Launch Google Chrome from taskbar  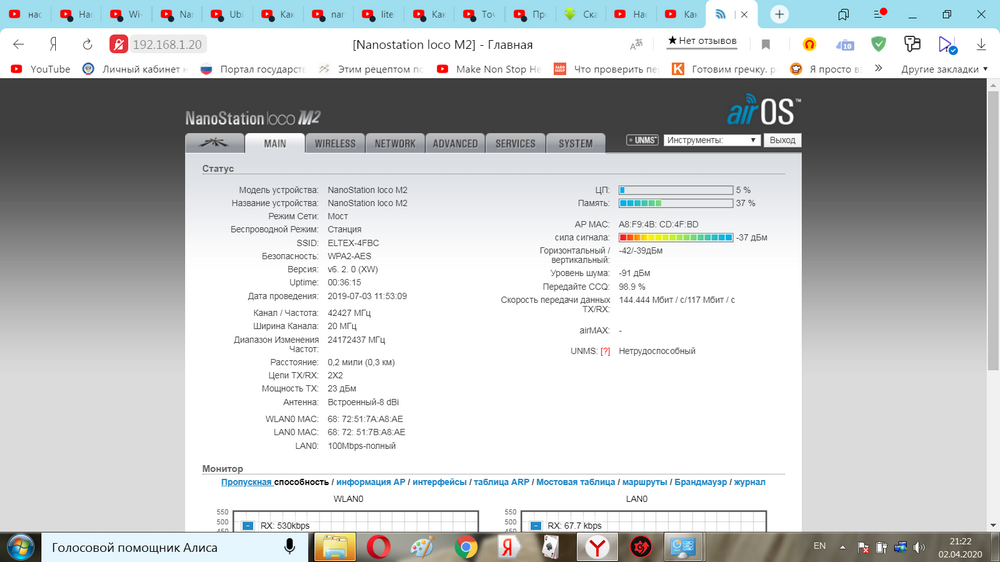(466, 547)
